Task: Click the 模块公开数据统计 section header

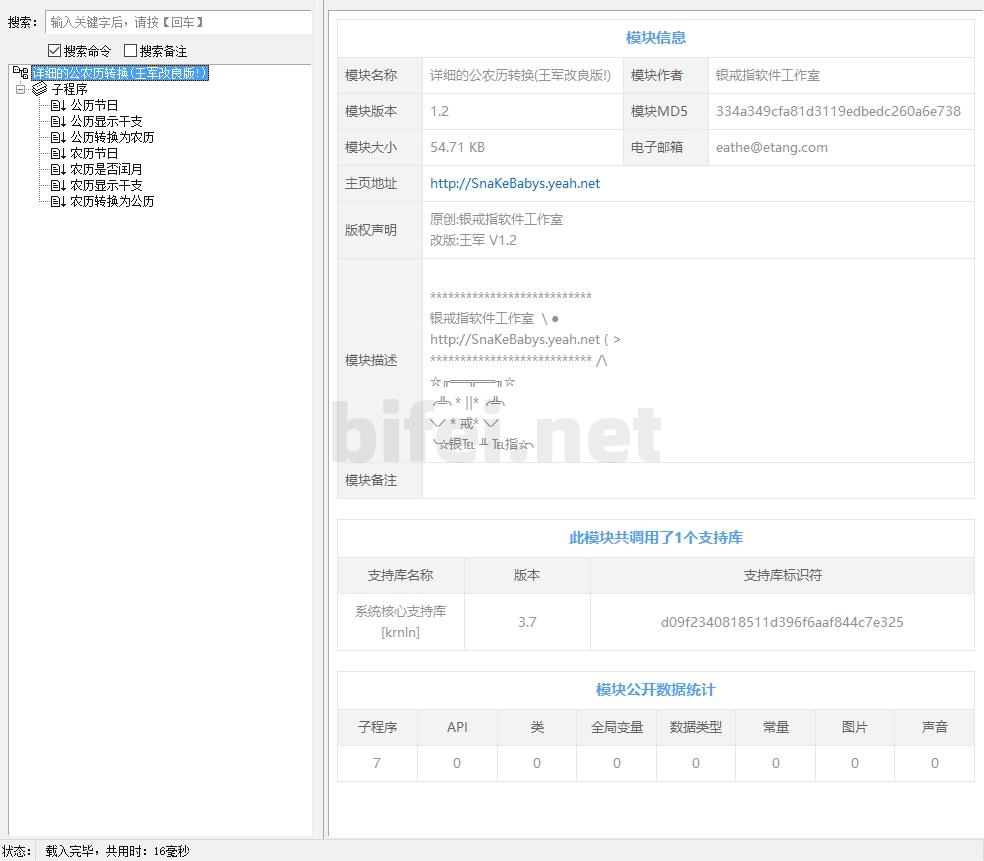Action: click(x=655, y=690)
